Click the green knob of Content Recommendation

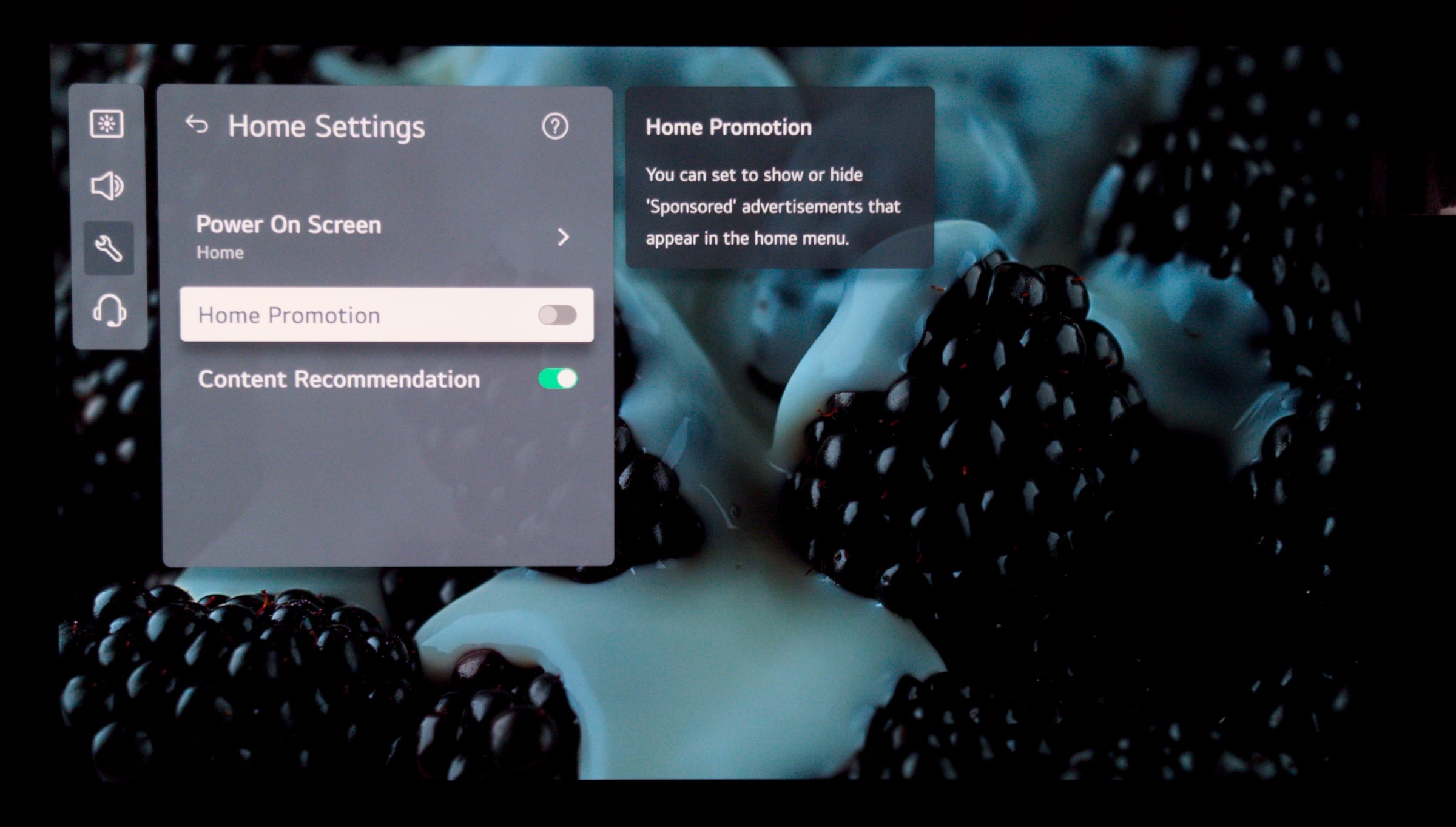tap(567, 379)
